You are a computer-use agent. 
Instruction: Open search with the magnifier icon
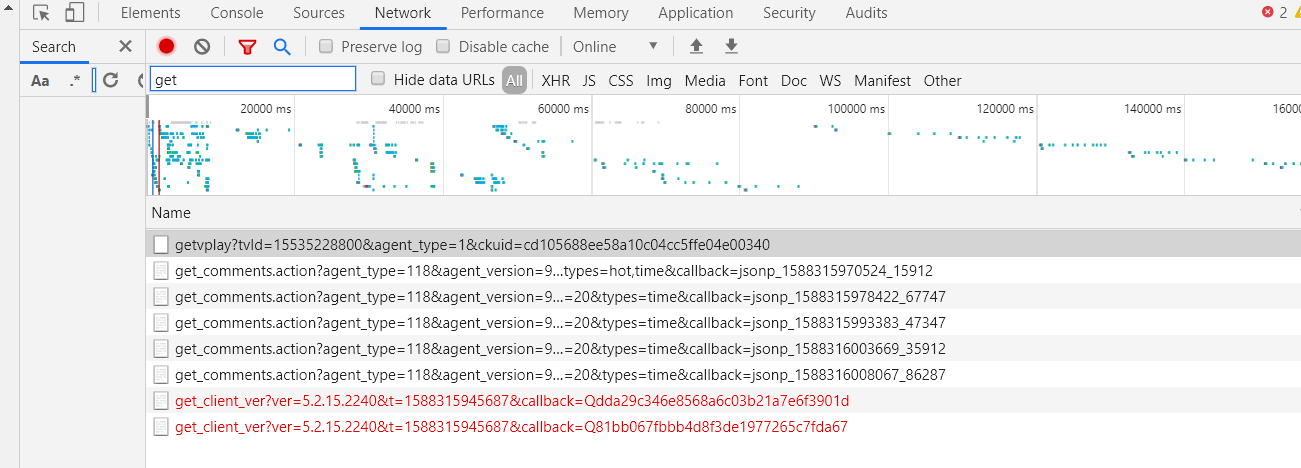pos(282,46)
